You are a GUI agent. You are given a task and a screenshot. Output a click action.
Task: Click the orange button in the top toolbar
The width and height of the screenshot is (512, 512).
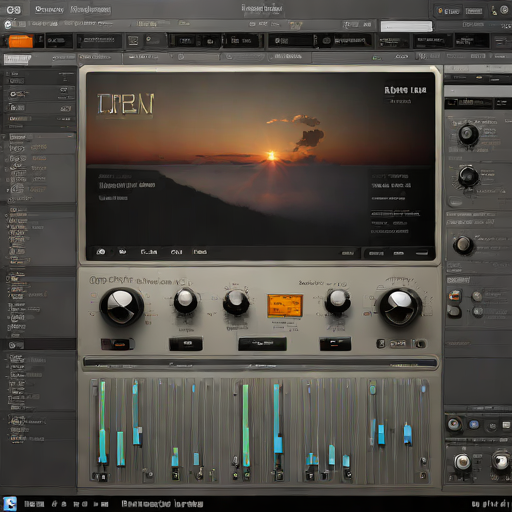[x=21, y=41]
